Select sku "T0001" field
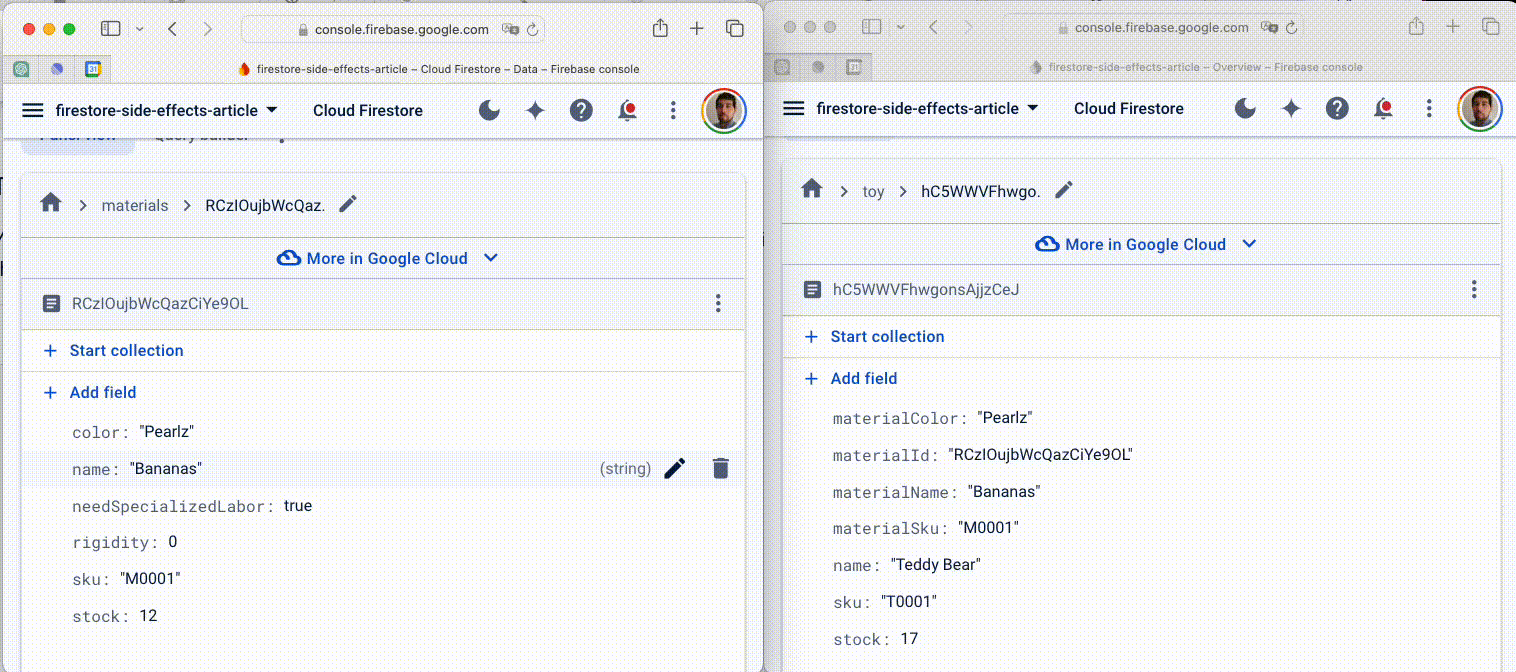Viewport: 1516px width, 672px height. [x=1141, y=602]
